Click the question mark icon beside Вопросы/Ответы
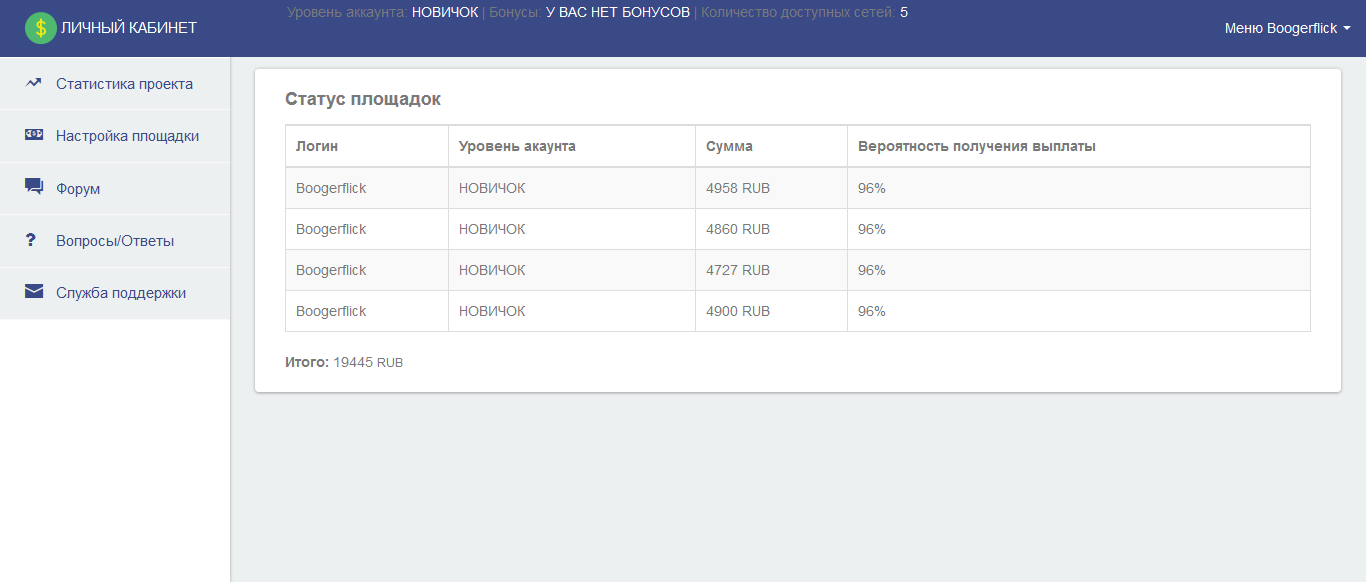The image size is (1366, 582). 31,240
